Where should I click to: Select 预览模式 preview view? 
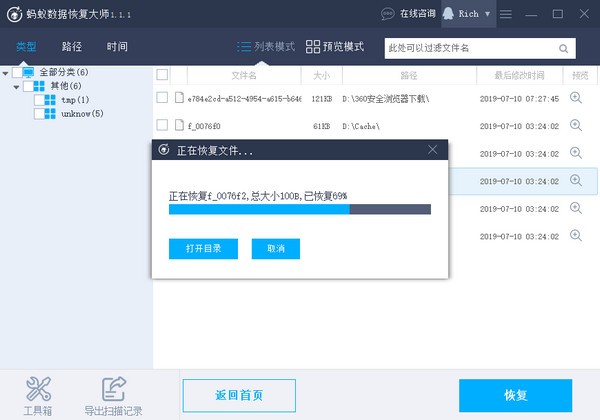click(335, 47)
